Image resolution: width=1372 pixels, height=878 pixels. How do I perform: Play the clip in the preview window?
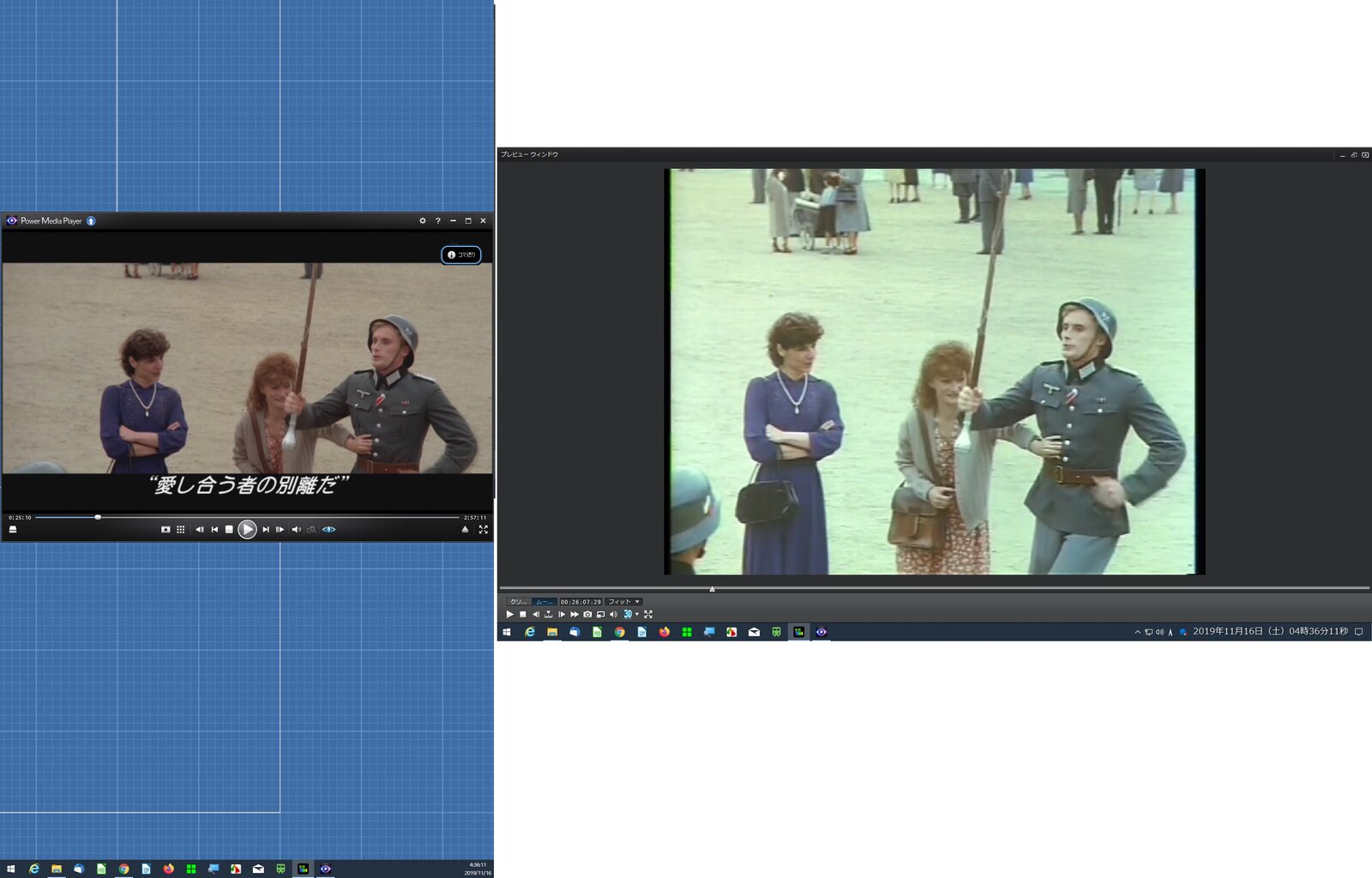[x=509, y=614]
